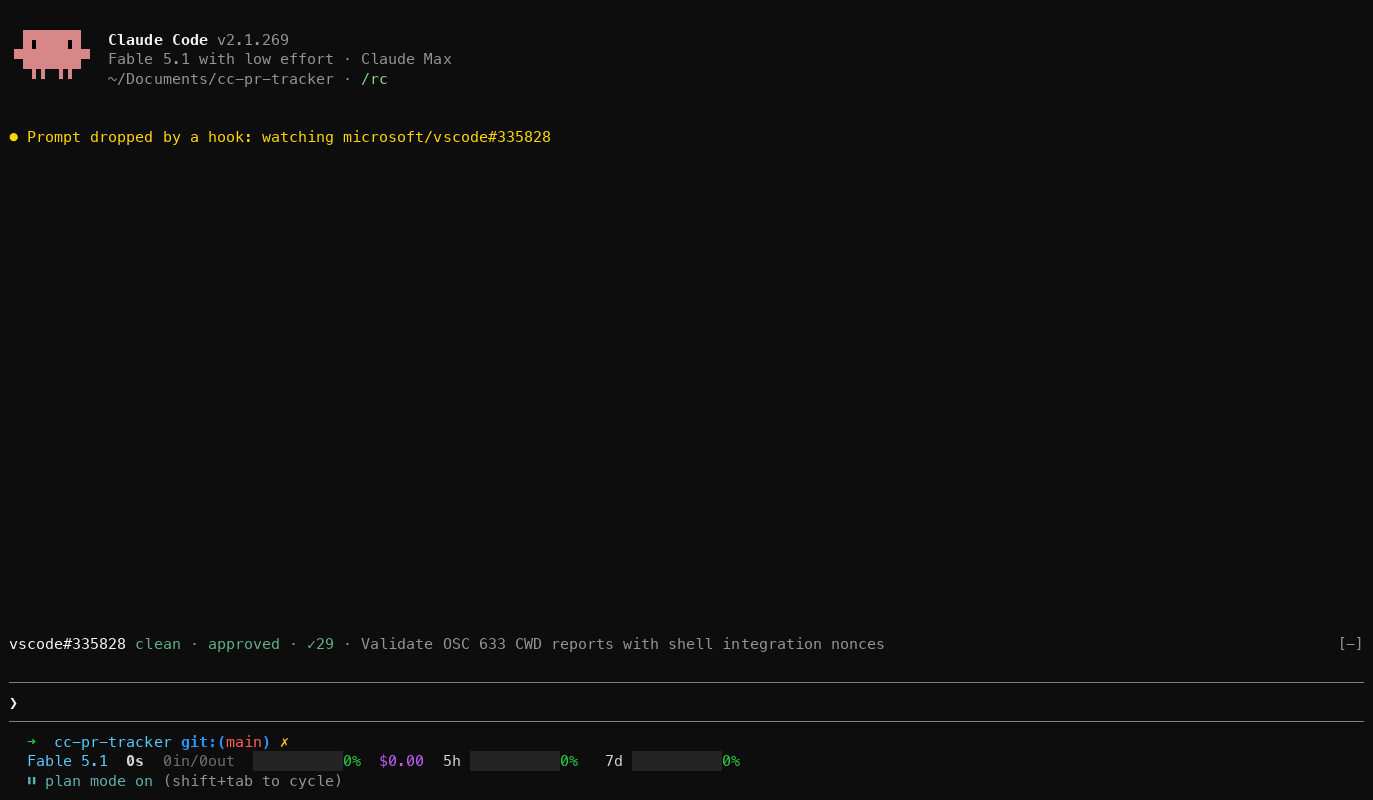The width and height of the screenshot is (1373, 800).
Task: Click the yellow ✗ git dirty marker
Action: tap(284, 742)
